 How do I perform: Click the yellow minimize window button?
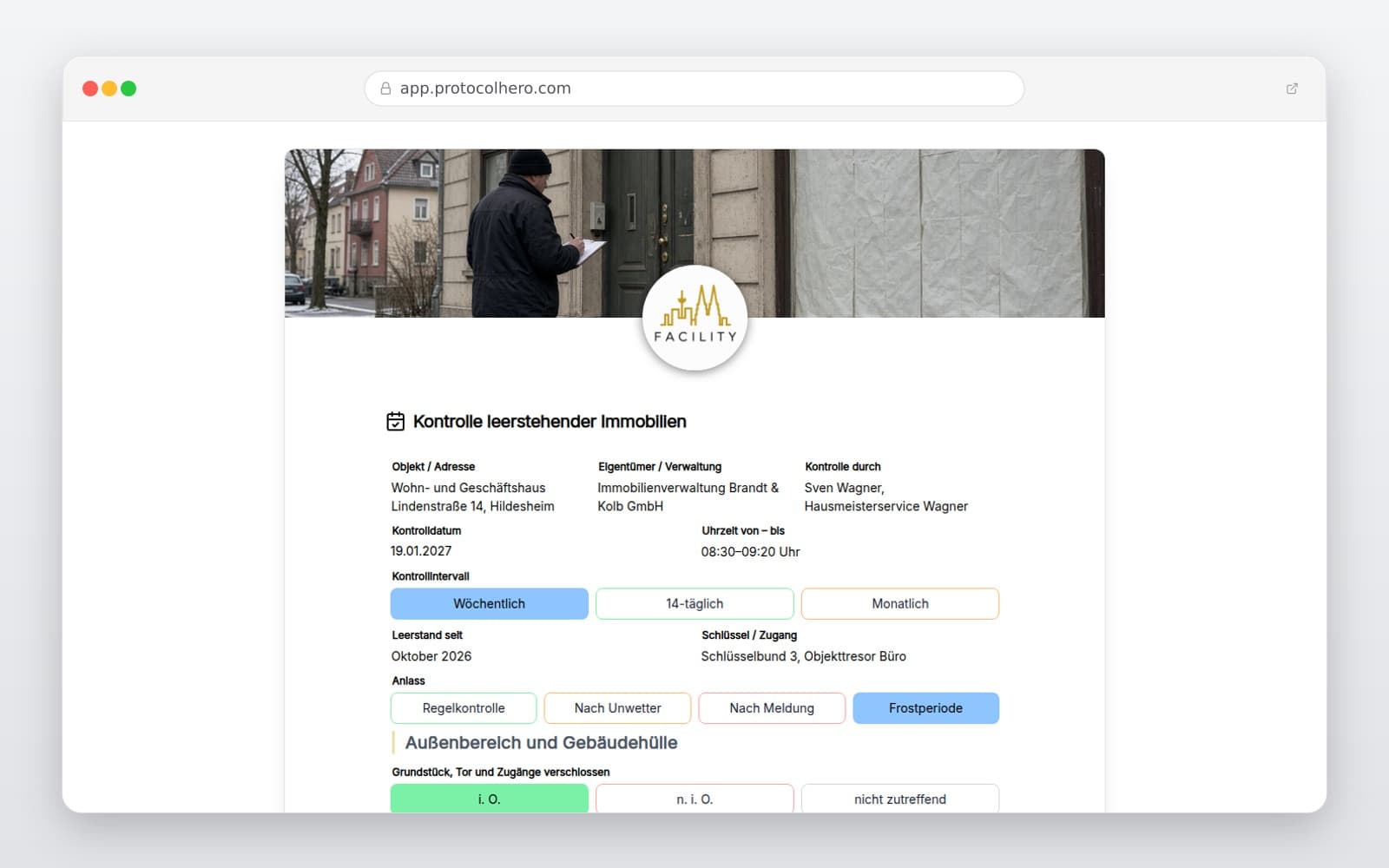[x=109, y=89]
